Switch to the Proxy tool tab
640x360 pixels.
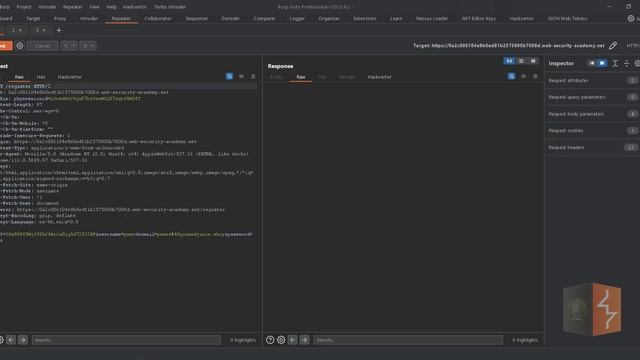[60, 19]
